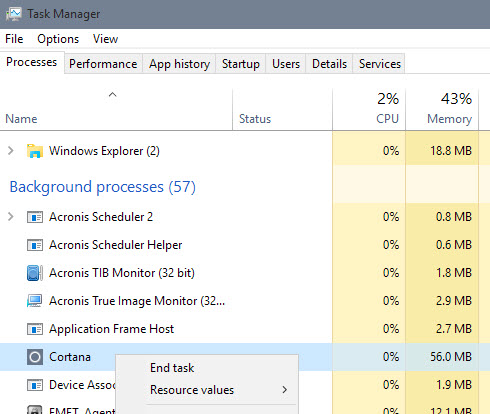Choose End task from context menu
Viewport: 490px width, 414px height.
207,368
